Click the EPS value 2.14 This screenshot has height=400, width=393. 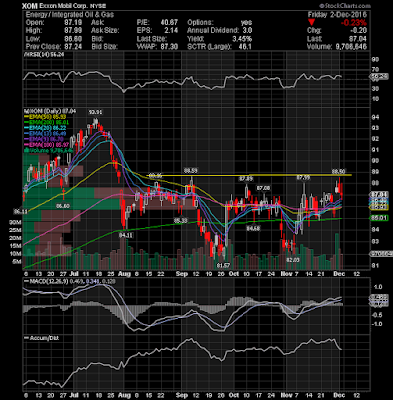click(171, 31)
